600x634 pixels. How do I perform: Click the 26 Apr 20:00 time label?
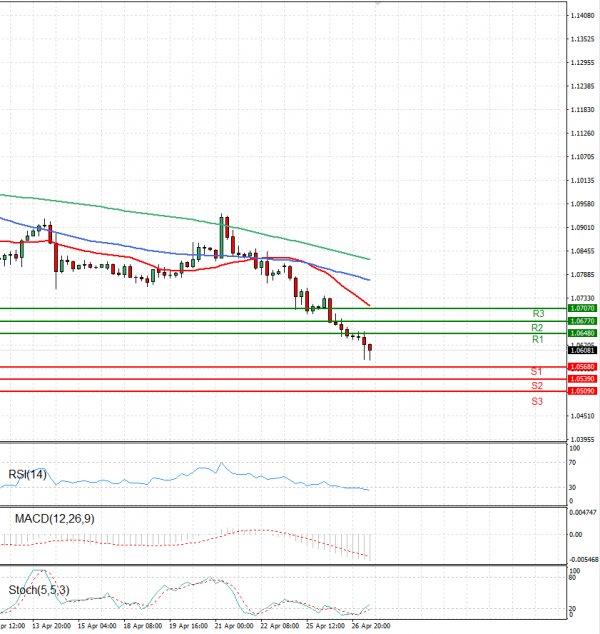371,626
